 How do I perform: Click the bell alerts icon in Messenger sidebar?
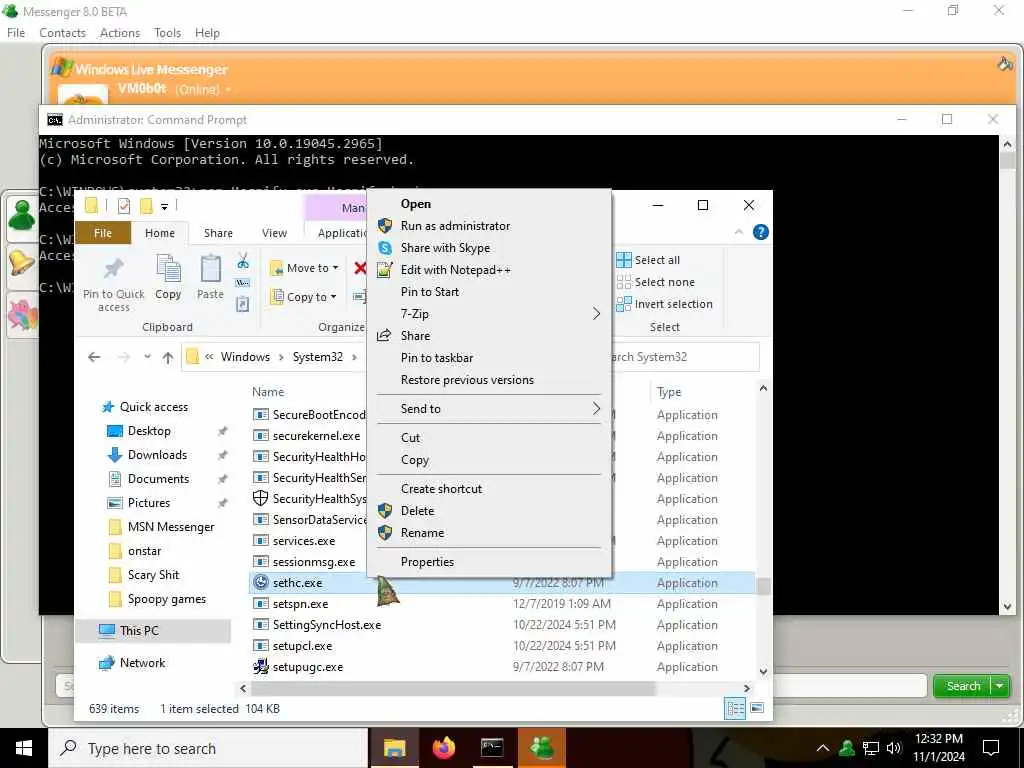22,263
